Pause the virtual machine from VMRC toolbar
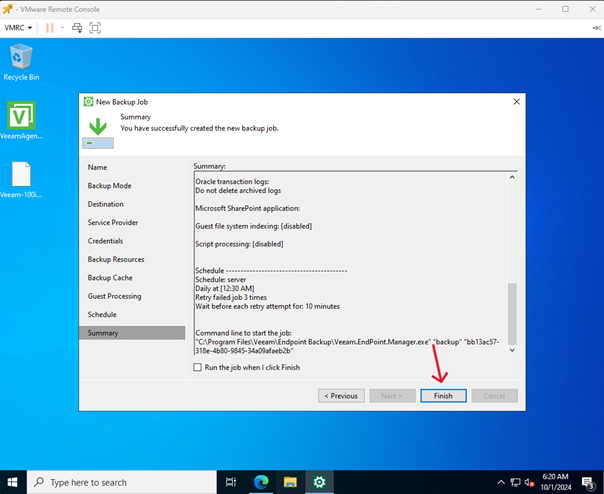This screenshot has height=494, width=604. point(47,27)
